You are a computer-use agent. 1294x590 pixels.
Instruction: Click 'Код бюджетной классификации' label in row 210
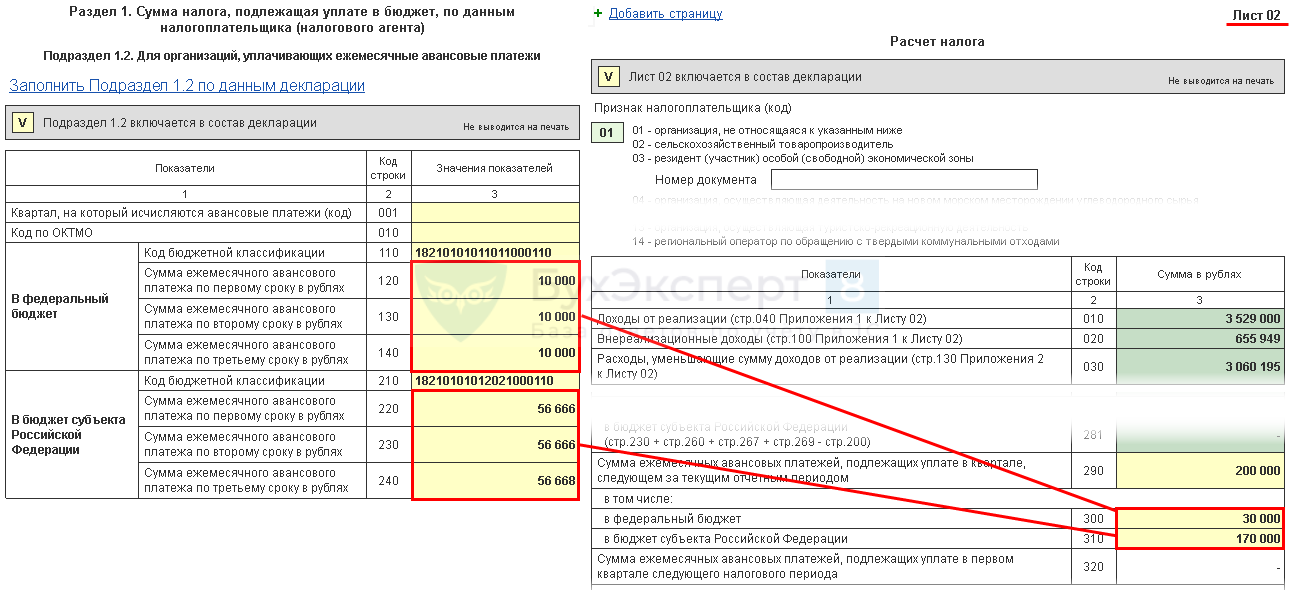(234, 381)
